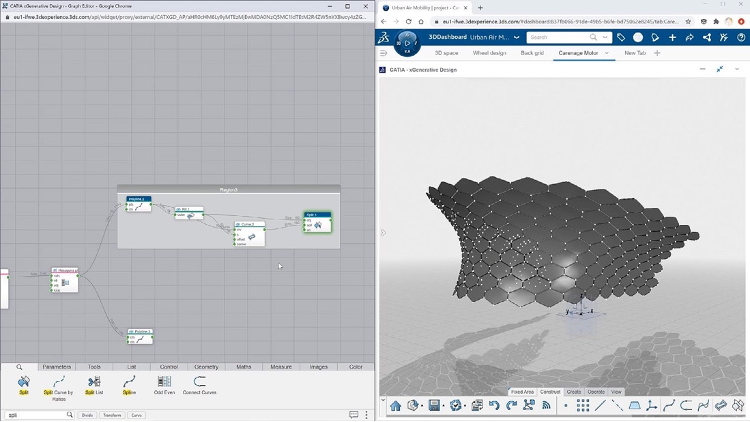Open the help question mark icon
750x422 pixels.
pos(741,37)
